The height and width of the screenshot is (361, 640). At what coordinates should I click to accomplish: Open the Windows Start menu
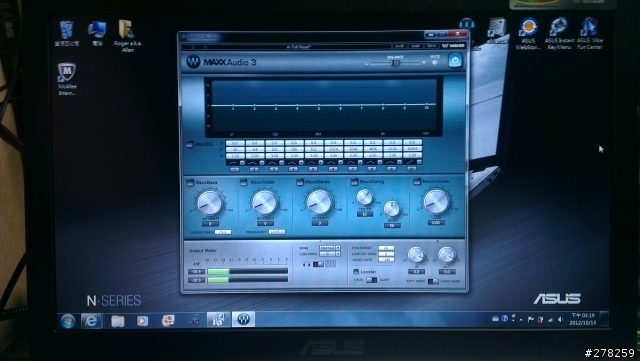pyautogui.click(x=68, y=321)
